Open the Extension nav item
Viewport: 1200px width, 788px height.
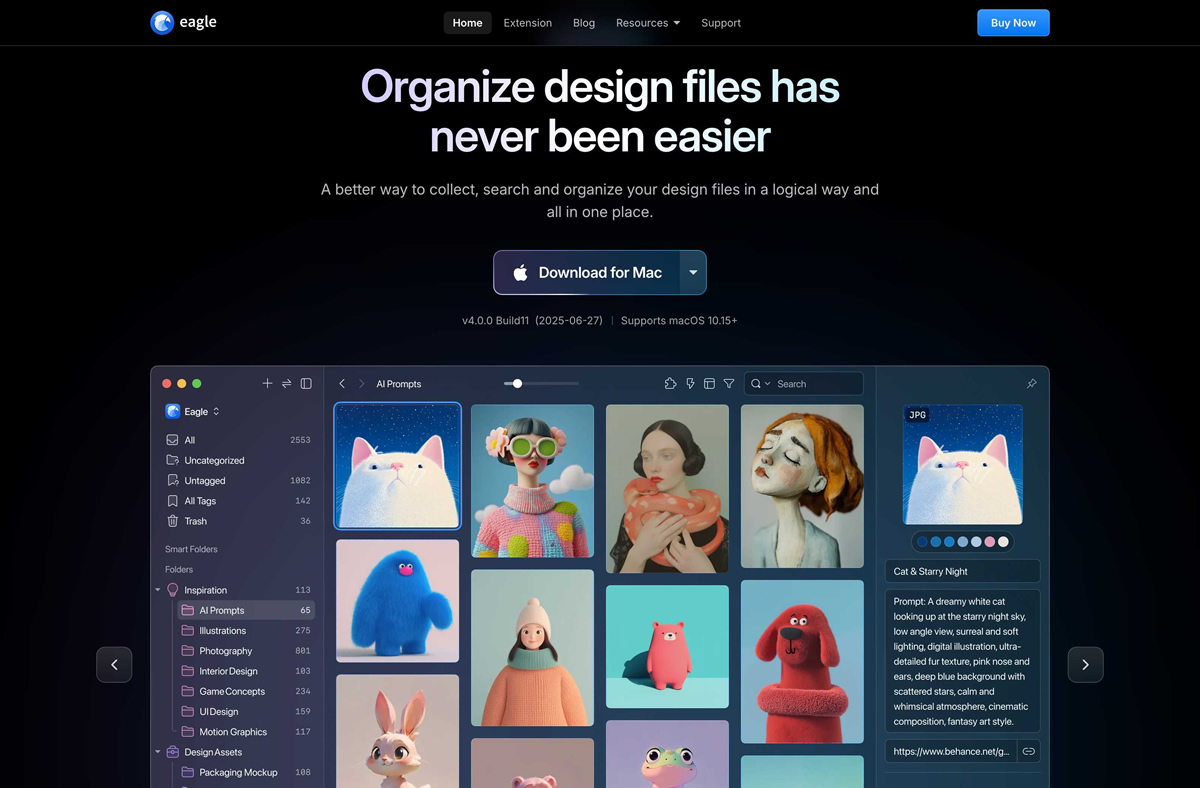527,23
